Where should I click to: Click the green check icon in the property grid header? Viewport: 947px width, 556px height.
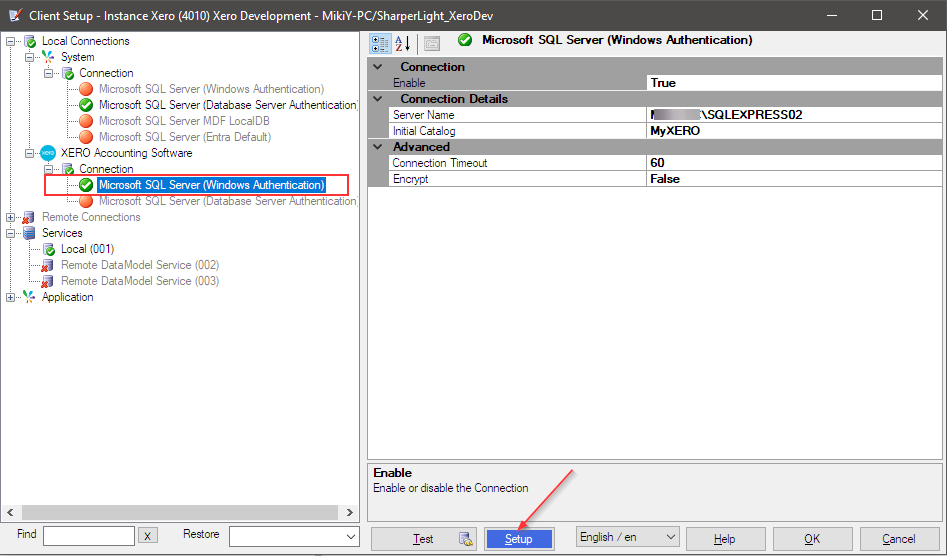pyautogui.click(x=464, y=40)
